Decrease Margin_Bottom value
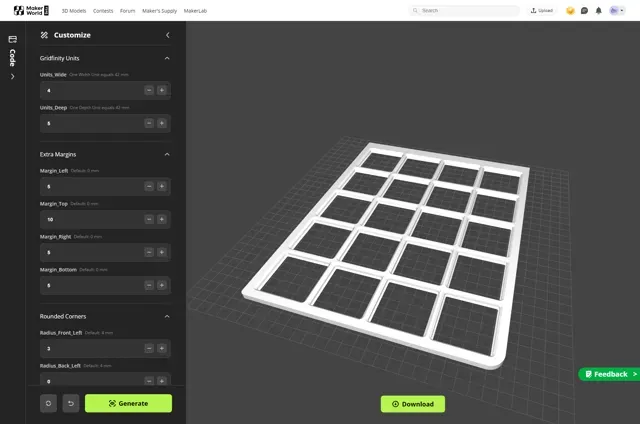The width and height of the screenshot is (640, 424). tap(149, 285)
